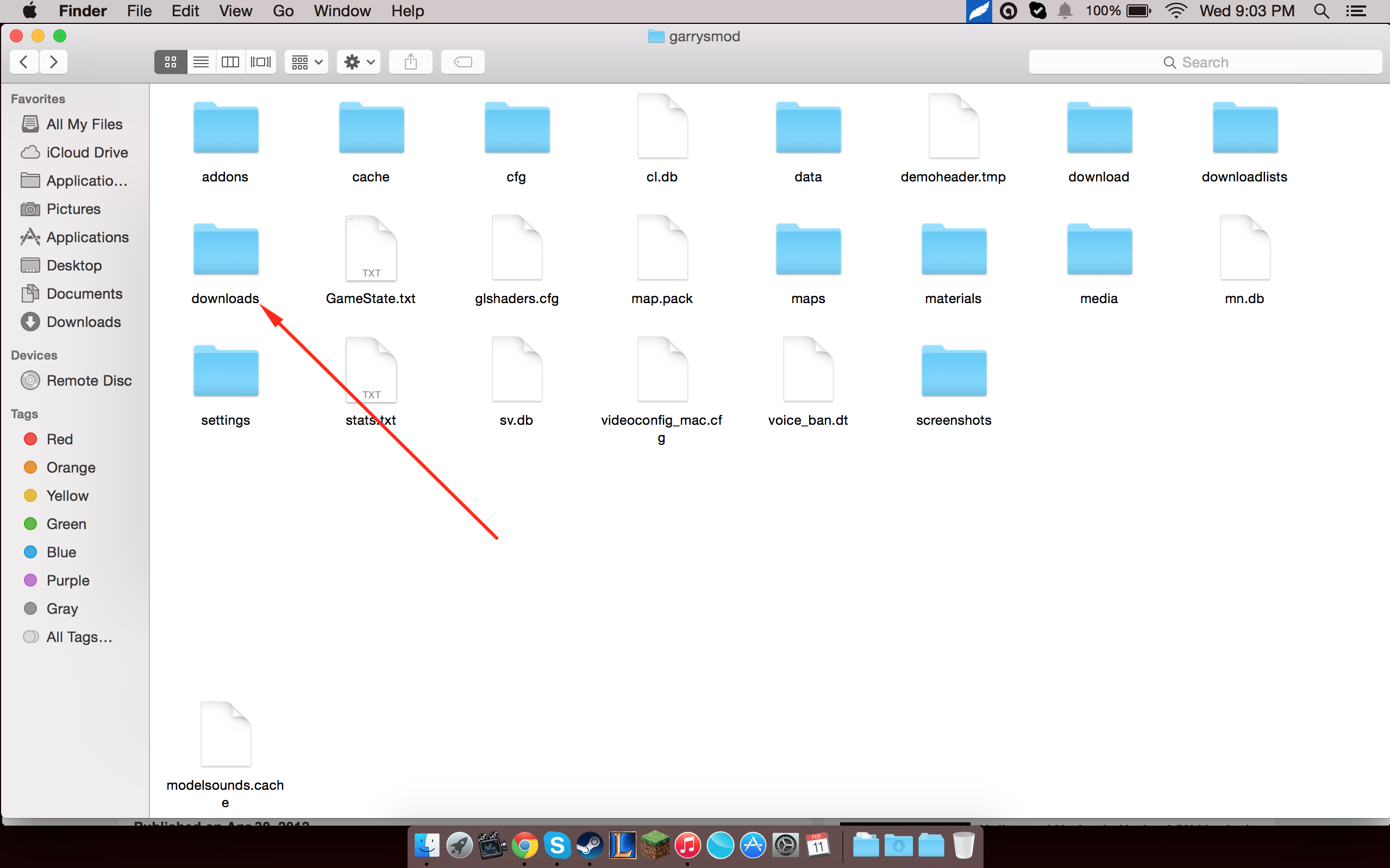Go forward in folder history

[x=53, y=62]
